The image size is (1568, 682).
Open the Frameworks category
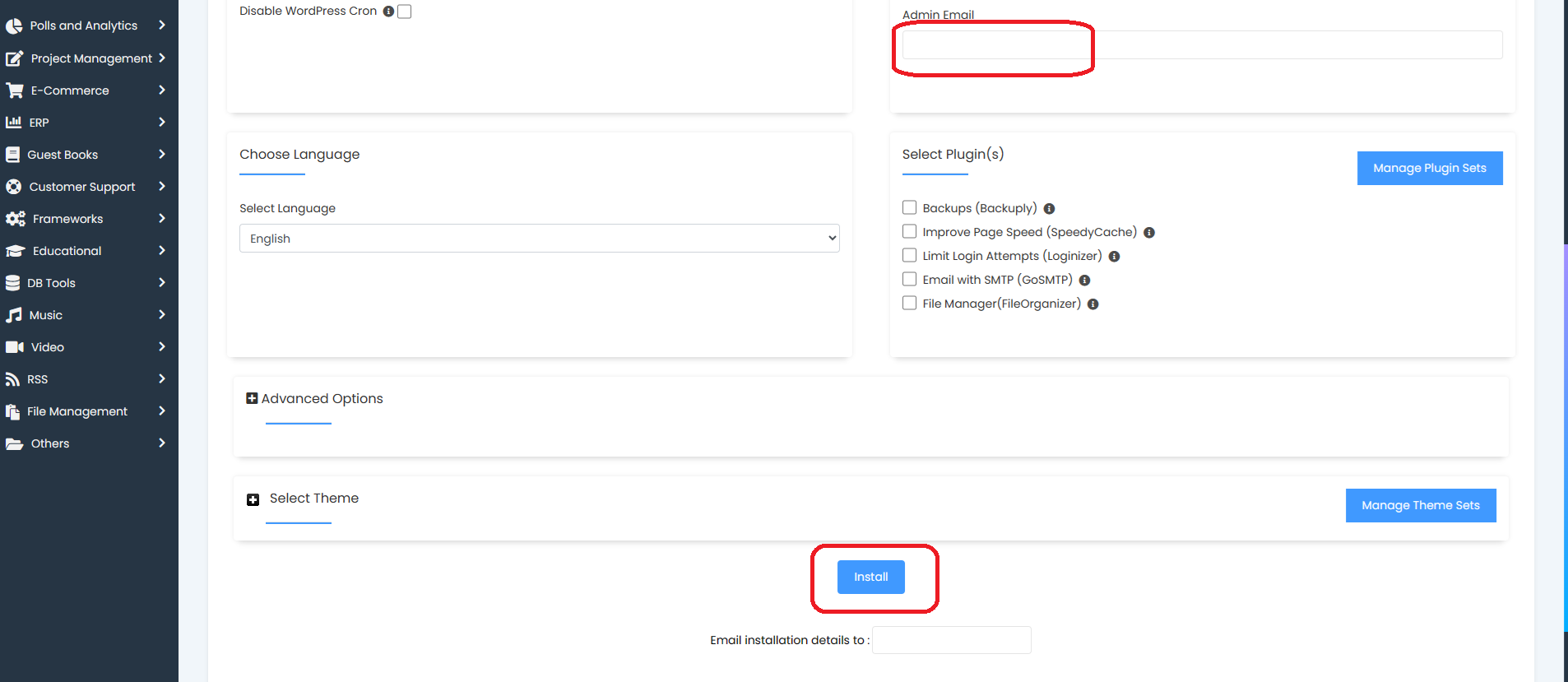click(87, 219)
